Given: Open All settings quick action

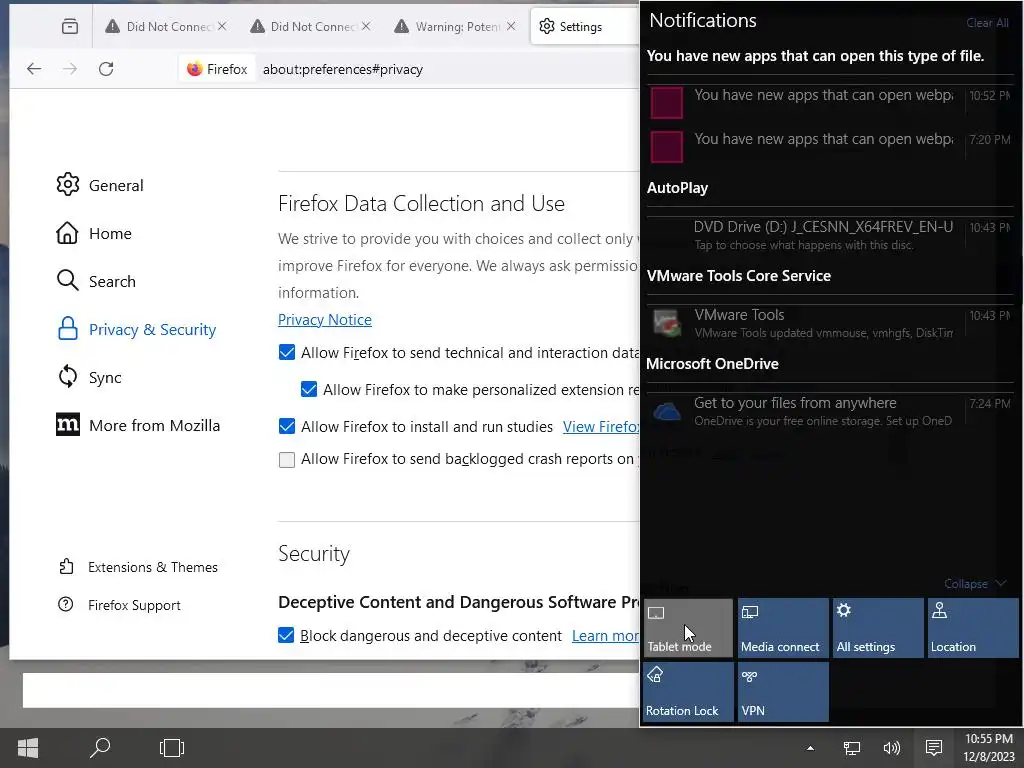Looking at the screenshot, I should (878, 628).
